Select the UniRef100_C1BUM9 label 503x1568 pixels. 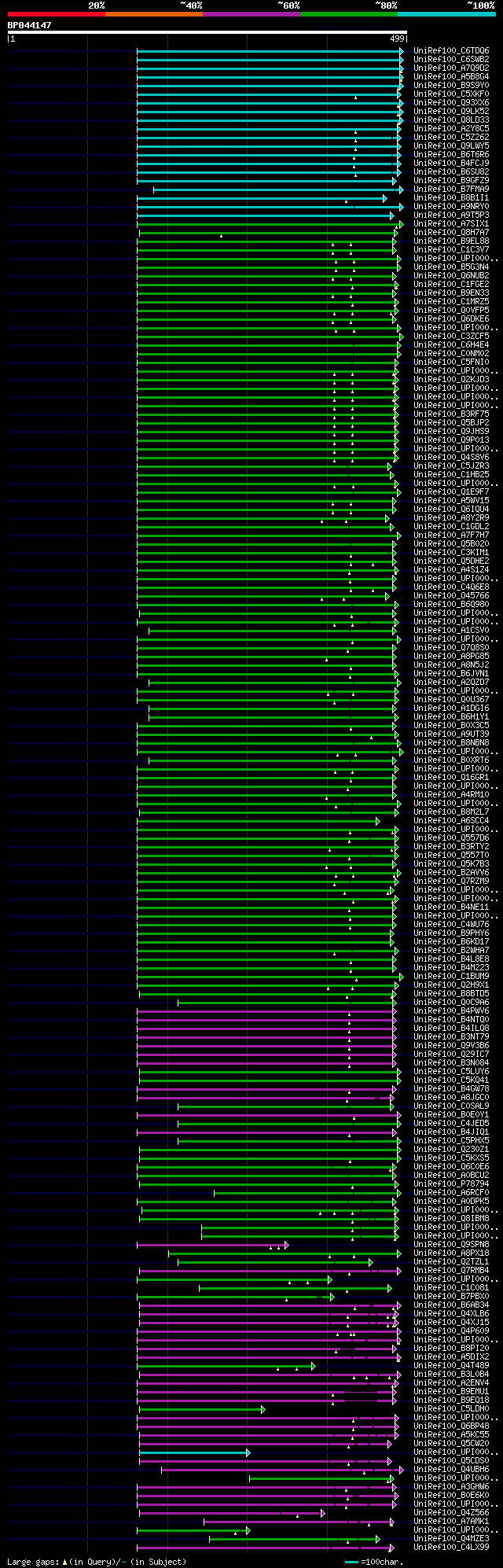451,976
